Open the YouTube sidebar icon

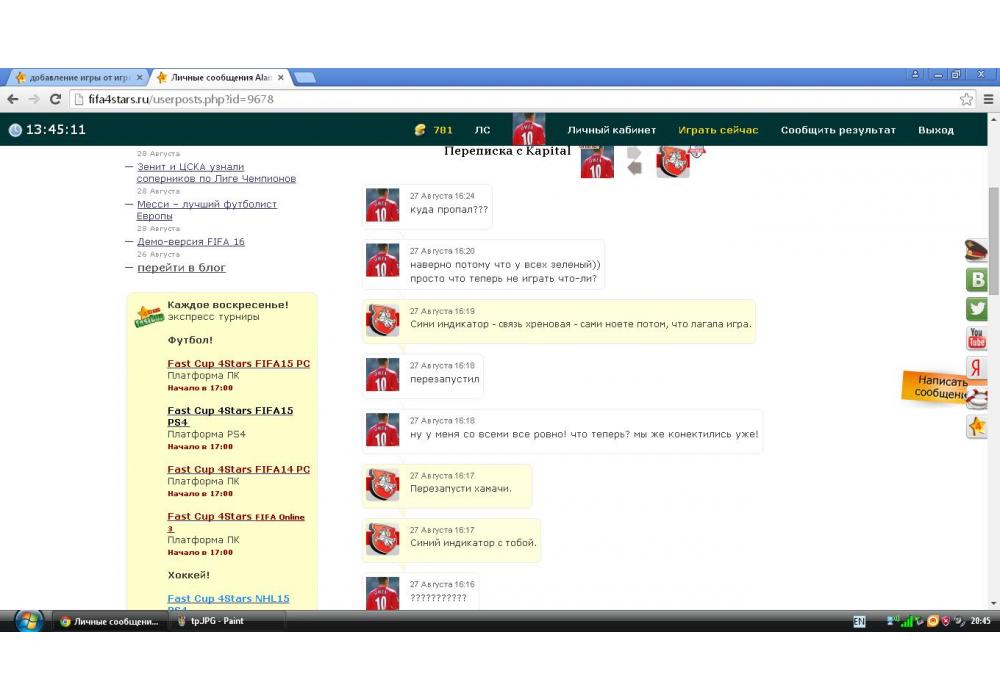[x=976, y=339]
